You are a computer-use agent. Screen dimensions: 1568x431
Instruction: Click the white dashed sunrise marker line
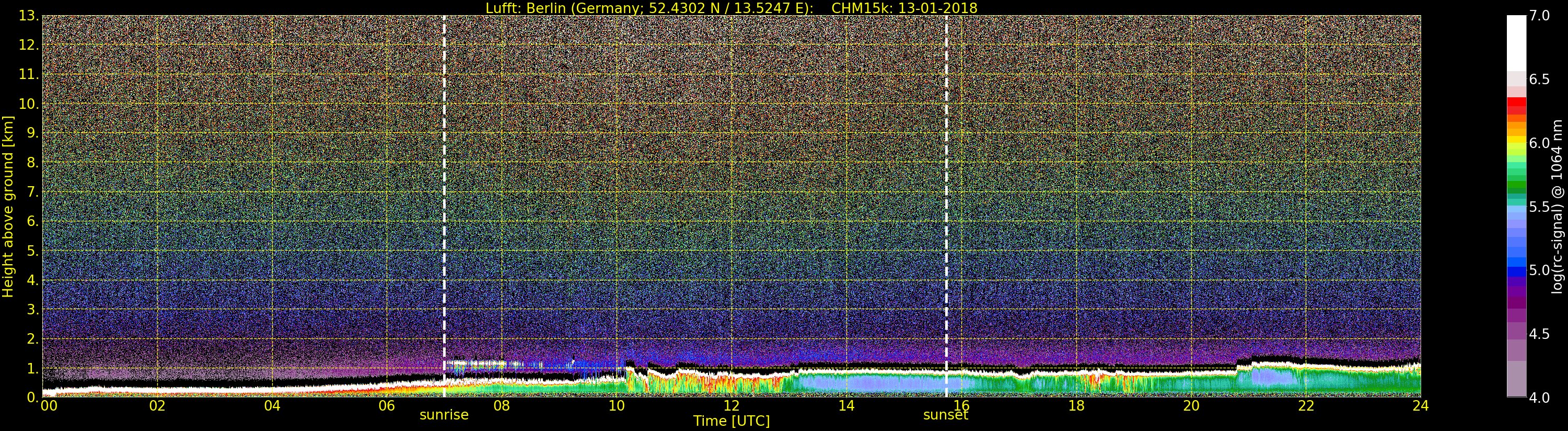[x=444, y=183]
